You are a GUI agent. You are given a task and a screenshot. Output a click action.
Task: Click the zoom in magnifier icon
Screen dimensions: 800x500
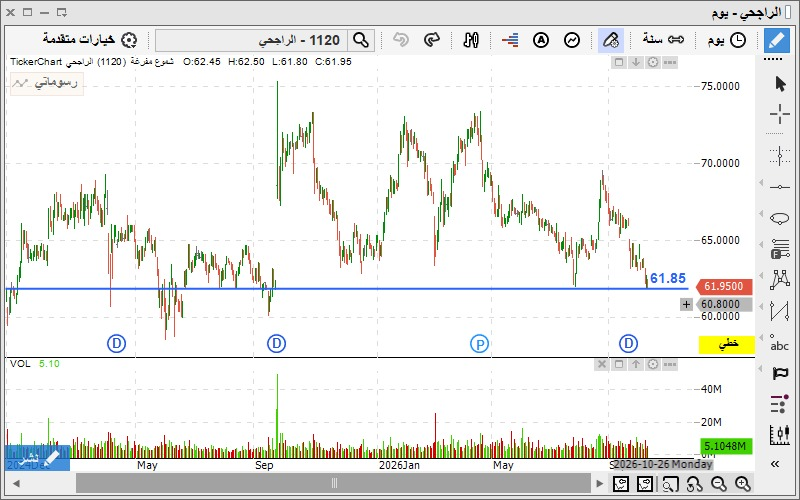coord(743,483)
